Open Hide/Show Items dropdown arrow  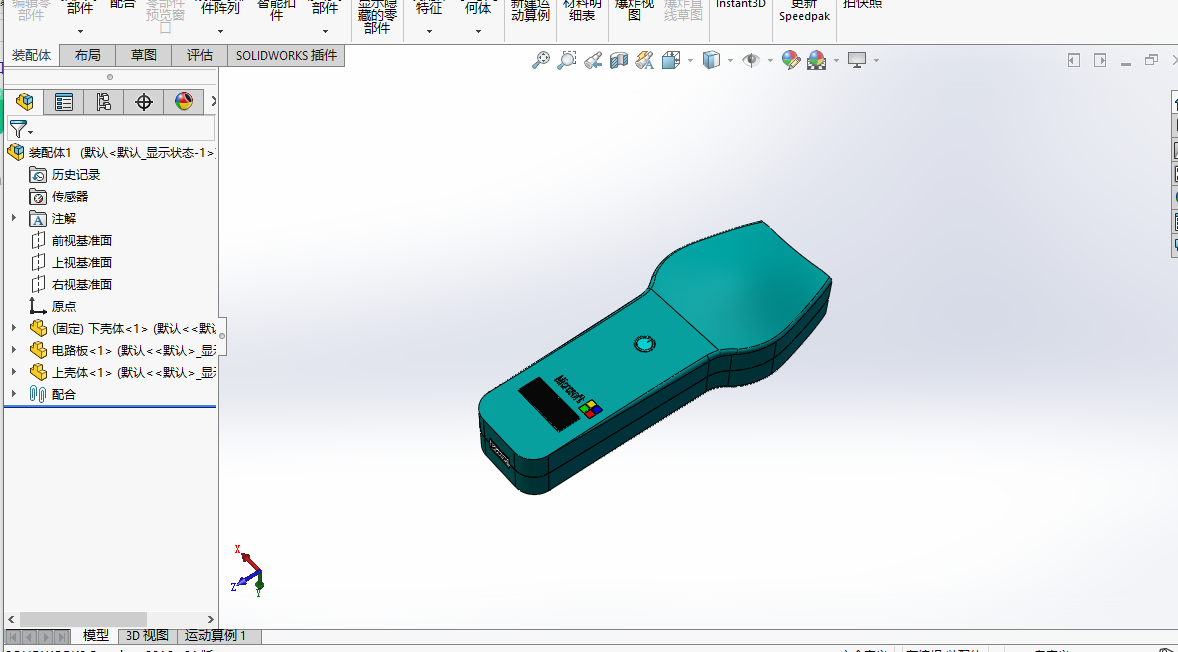tap(770, 61)
